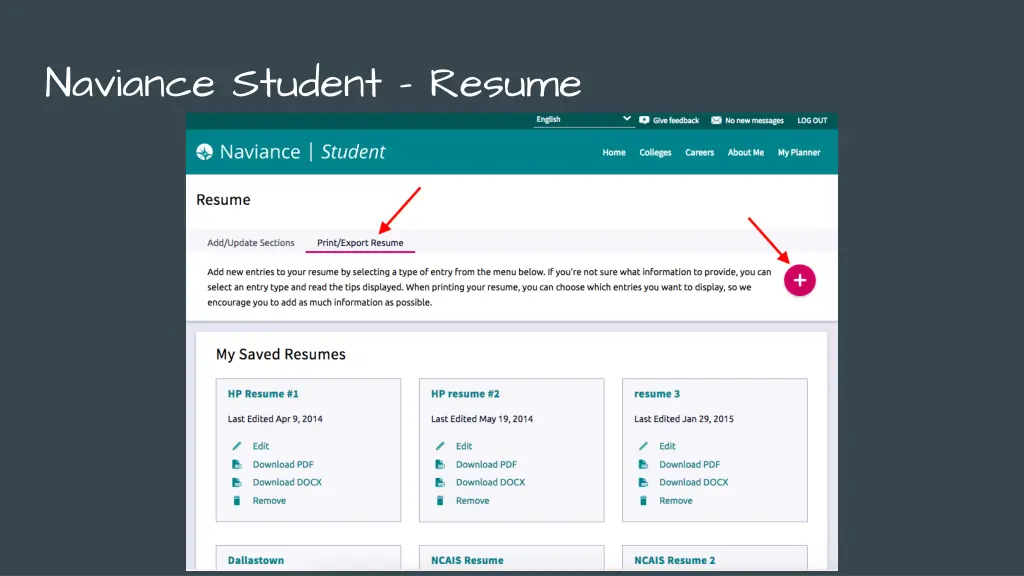Click pencil icon for HP resume #2
The width and height of the screenshot is (1024, 576).
coord(440,446)
